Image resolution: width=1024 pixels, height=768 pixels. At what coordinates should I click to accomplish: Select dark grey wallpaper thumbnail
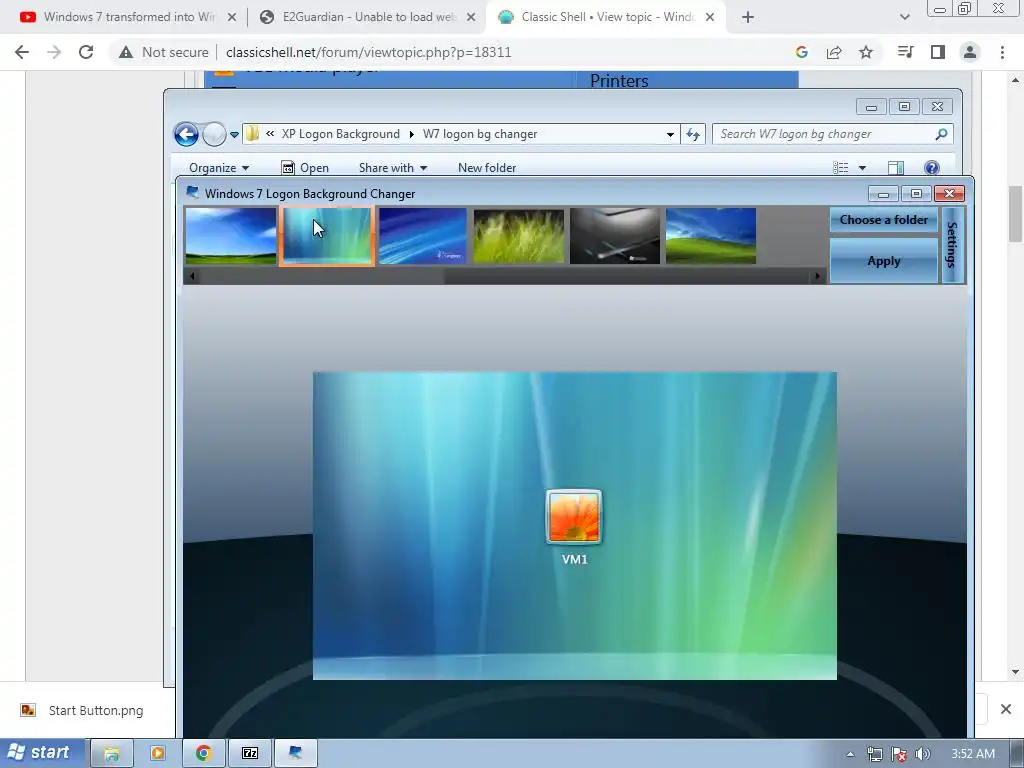(615, 236)
